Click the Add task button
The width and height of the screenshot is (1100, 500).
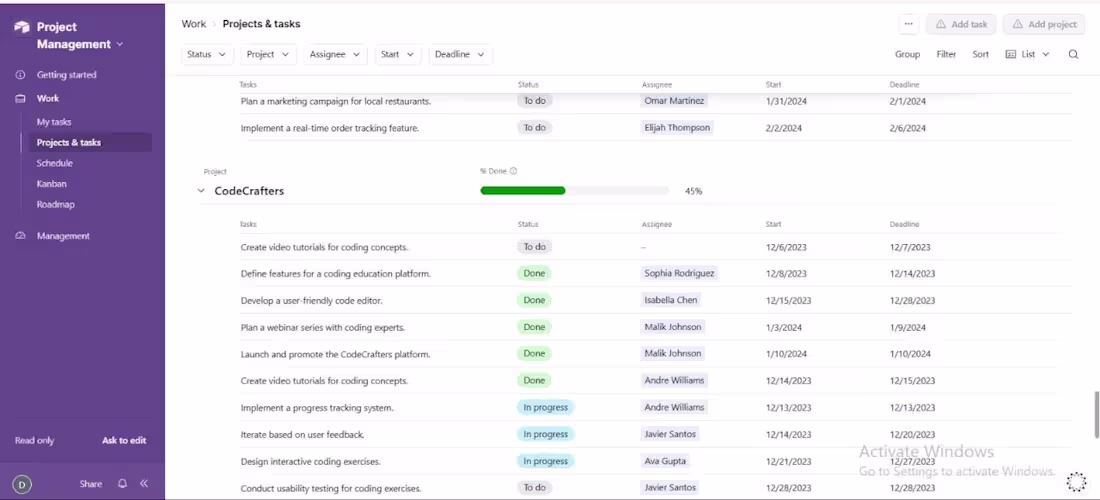tap(961, 24)
